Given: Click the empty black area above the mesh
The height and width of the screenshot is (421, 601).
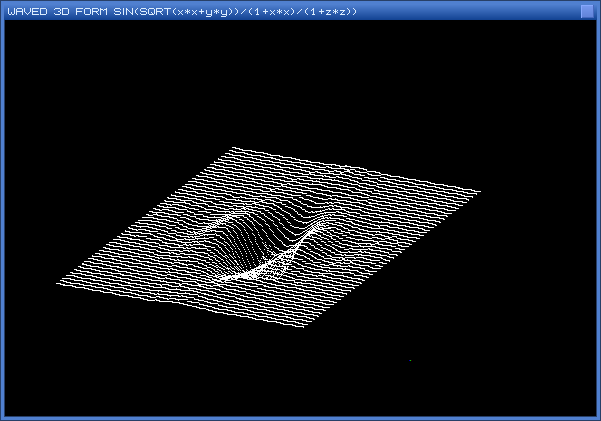Looking at the screenshot, I should click(x=300, y=80).
